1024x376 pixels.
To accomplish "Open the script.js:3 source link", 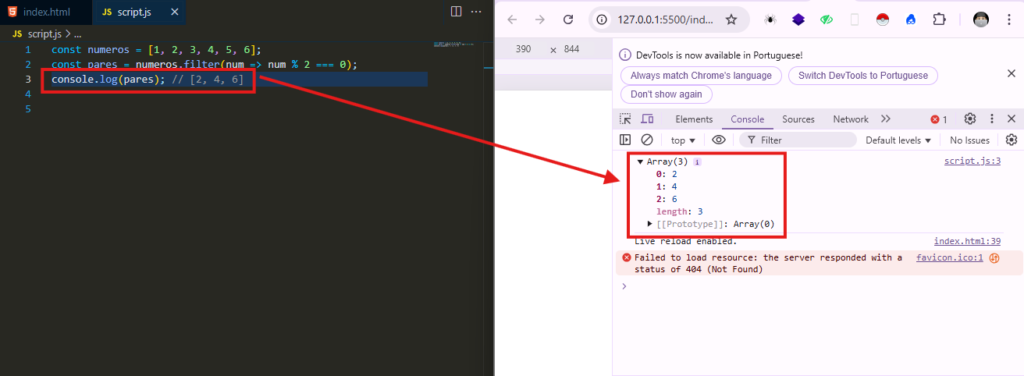I will click(x=972, y=161).
